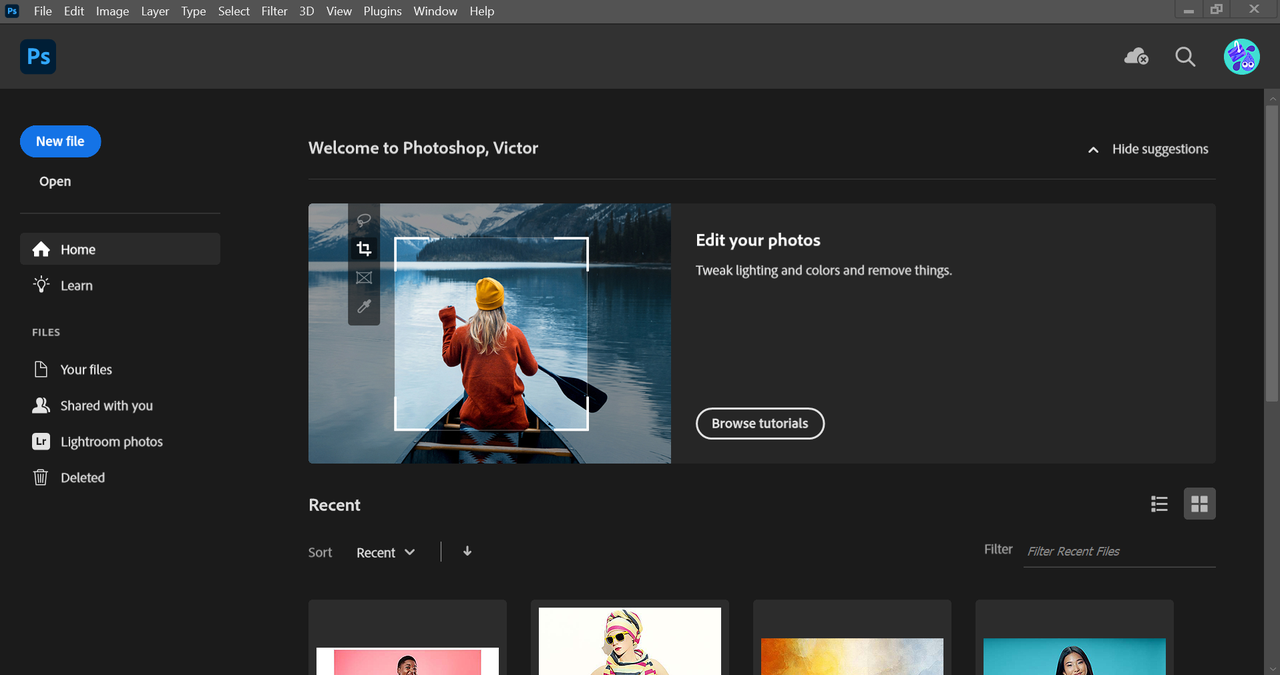Click the Shared with you person icon
The width and height of the screenshot is (1280, 675).
(x=41, y=405)
